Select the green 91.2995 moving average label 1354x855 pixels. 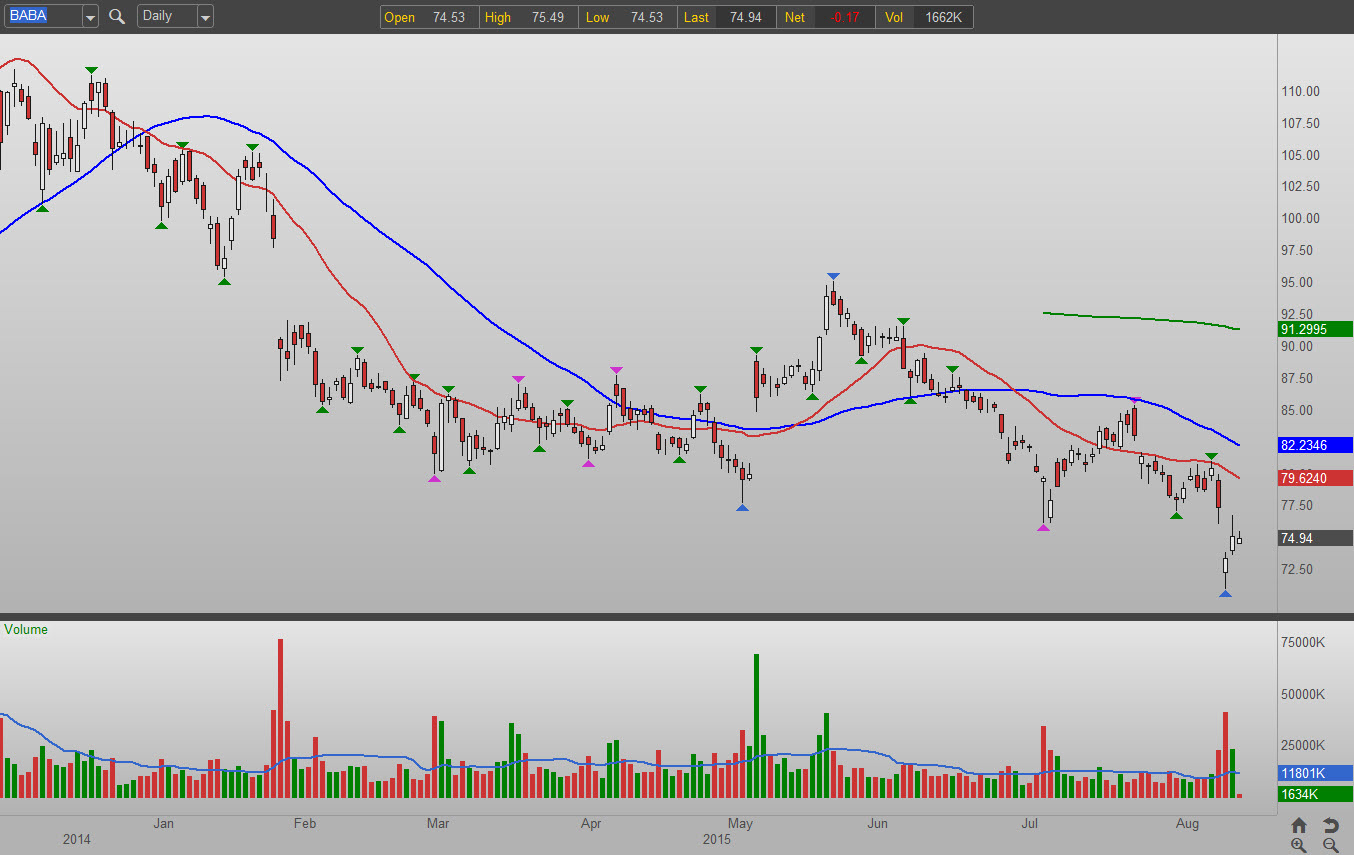pos(1315,328)
